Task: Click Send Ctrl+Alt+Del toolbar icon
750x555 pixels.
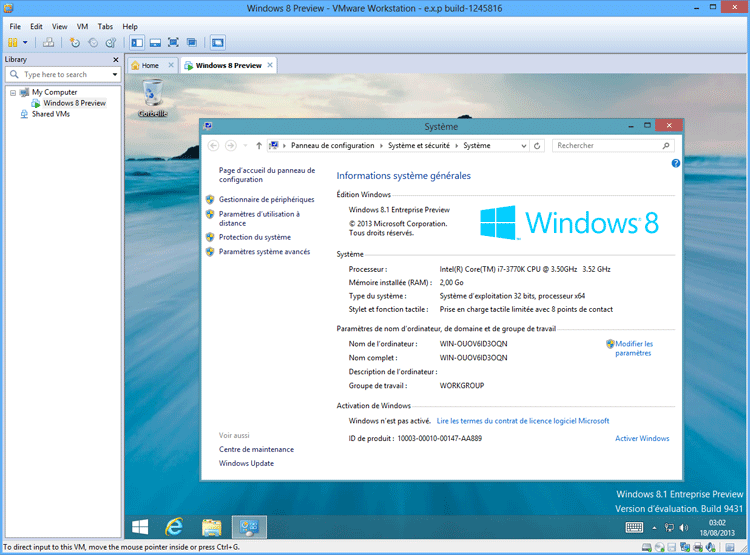Action: 48,43
